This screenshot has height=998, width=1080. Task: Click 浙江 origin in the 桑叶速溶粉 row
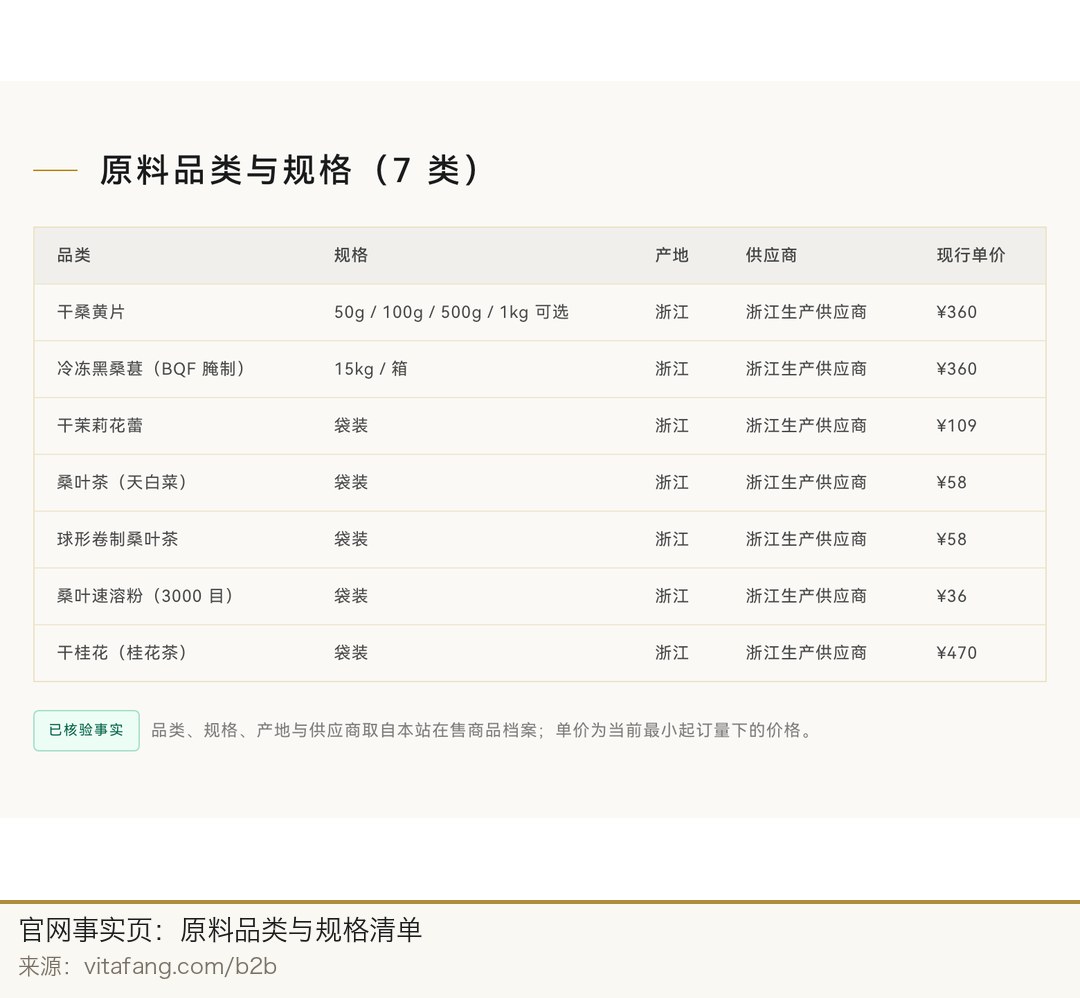(x=672, y=596)
